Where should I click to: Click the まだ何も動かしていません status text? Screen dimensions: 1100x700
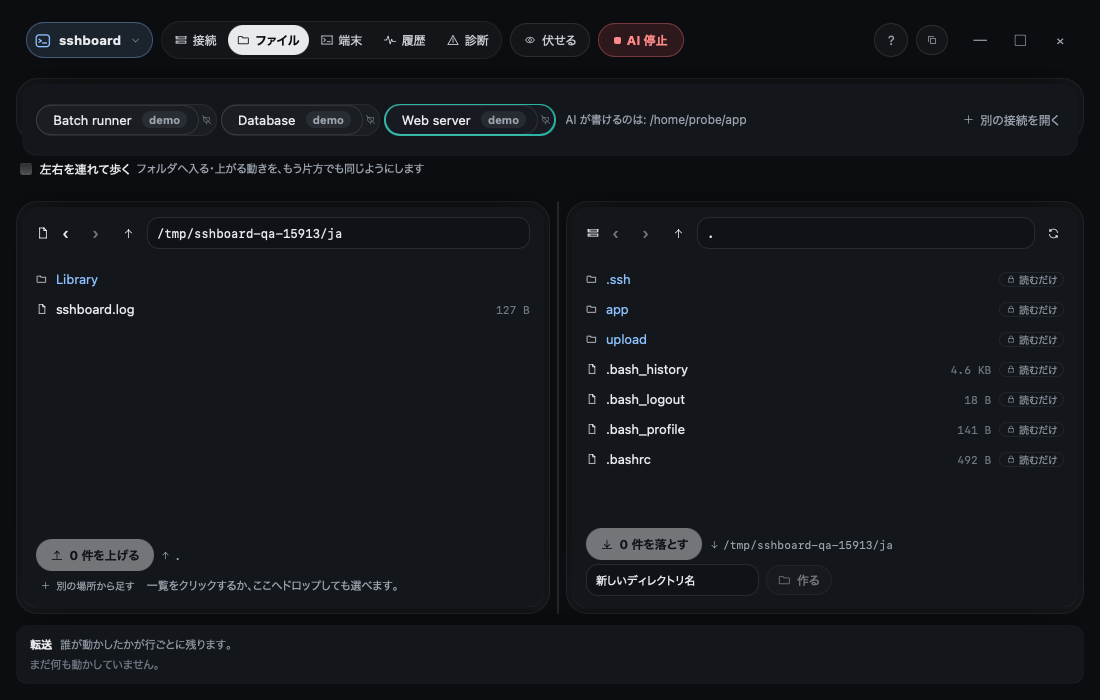(x=95, y=664)
